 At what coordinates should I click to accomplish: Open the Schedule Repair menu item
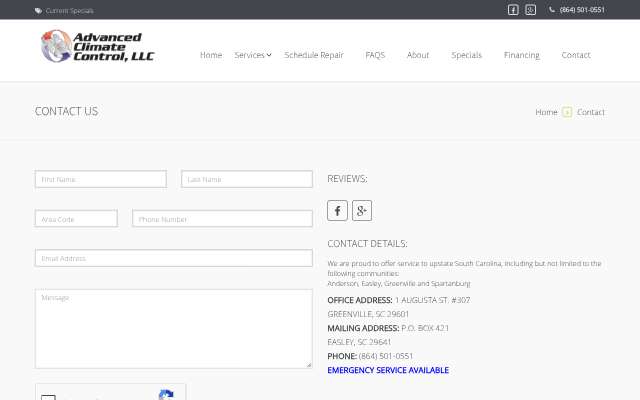[x=314, y=55]
